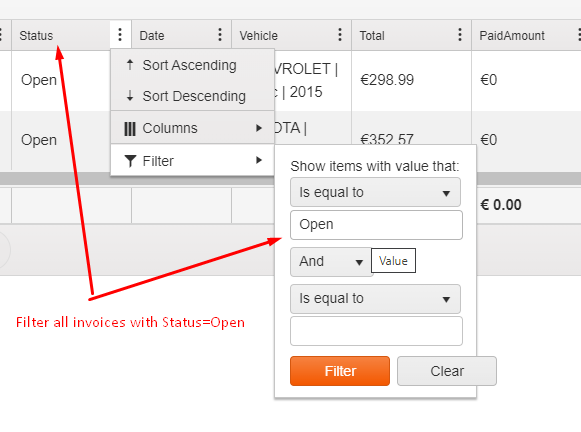Click the Sort Ascending up-arrow icon
This screenshot has height=432, width=581.
(x=130, y=65)
